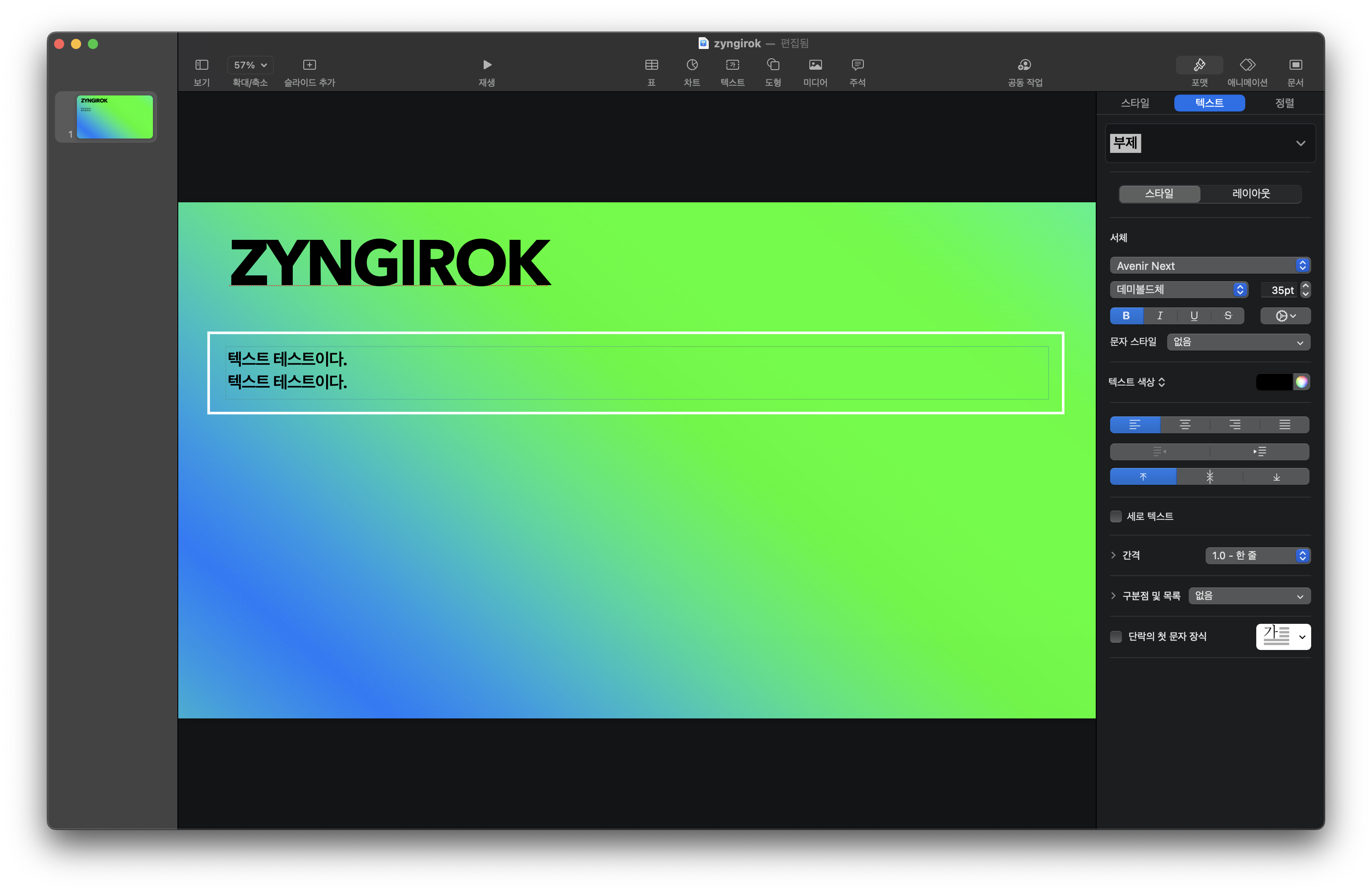Viewport: 1372px width, 892px height.
Task: Expand the Bullets and Lists section
Action: [1113, 596]
